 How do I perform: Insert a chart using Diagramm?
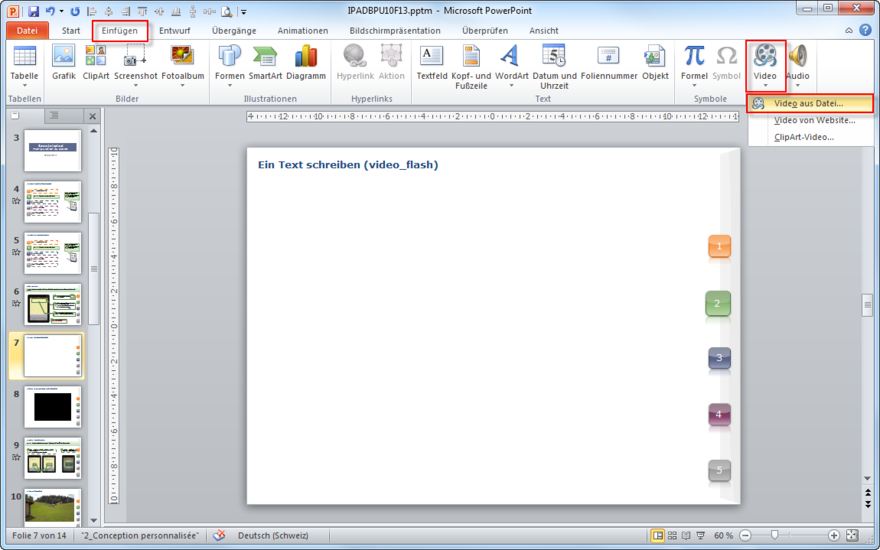point(306,63)
